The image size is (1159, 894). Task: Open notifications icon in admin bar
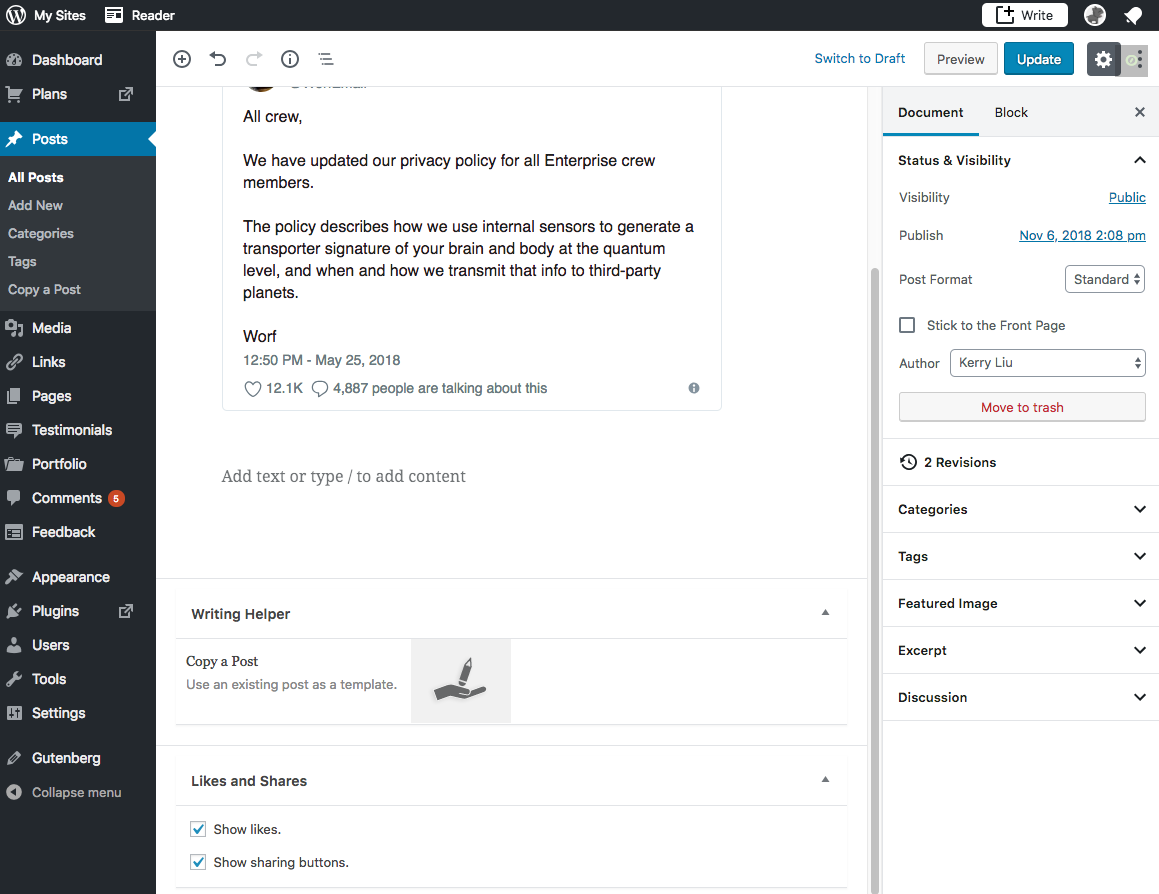click(1133, 15)
